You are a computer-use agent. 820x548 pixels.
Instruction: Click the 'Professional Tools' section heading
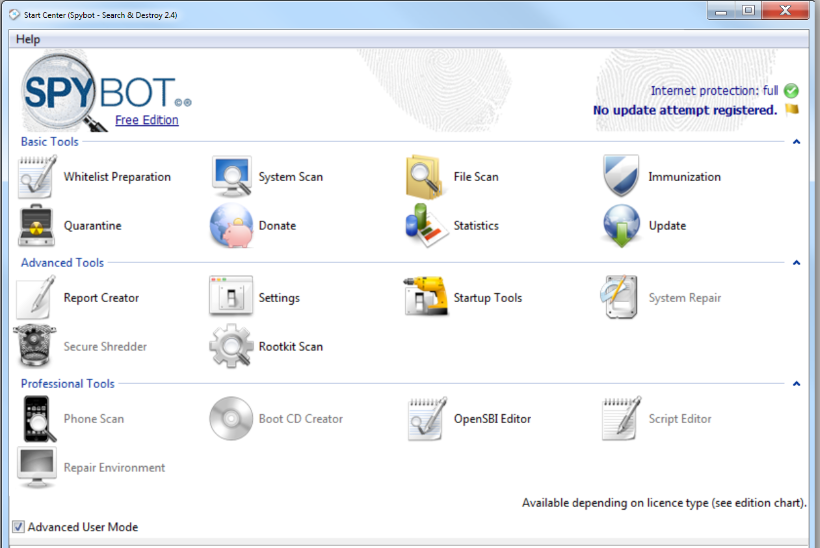(x=67, y=383)
